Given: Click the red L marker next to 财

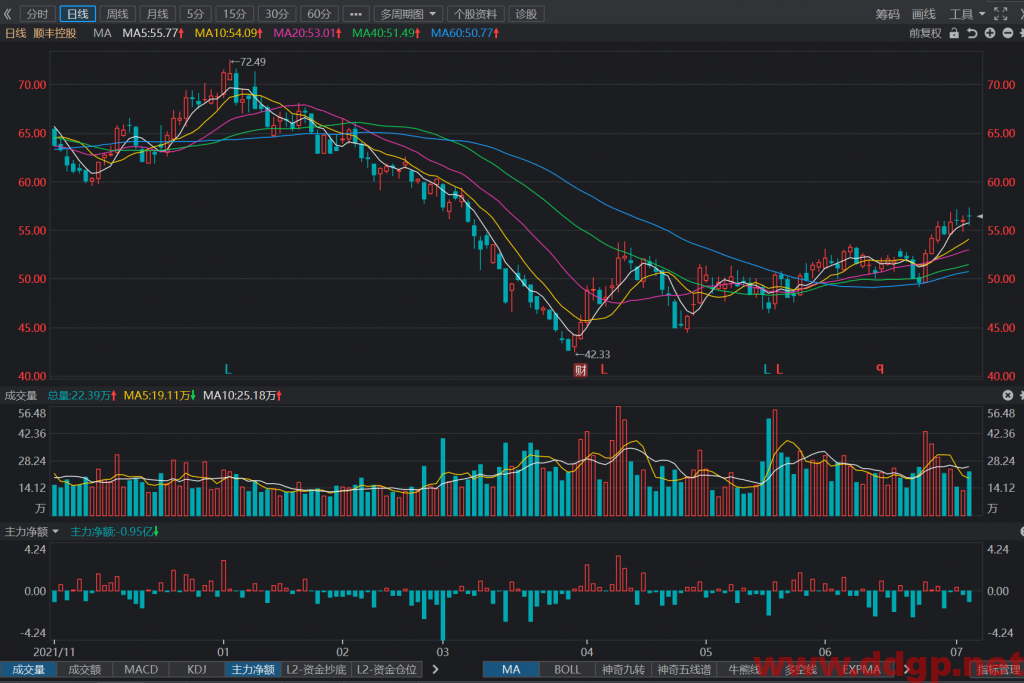Looking at the screenshot, I should point(604,370).
